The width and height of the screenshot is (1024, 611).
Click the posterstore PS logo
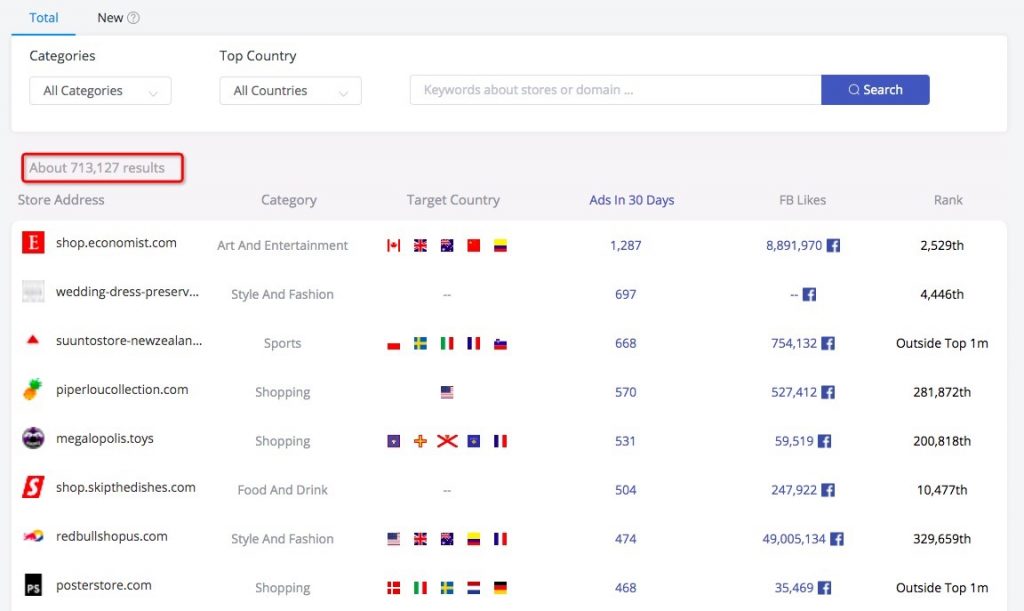coord(33,585)
